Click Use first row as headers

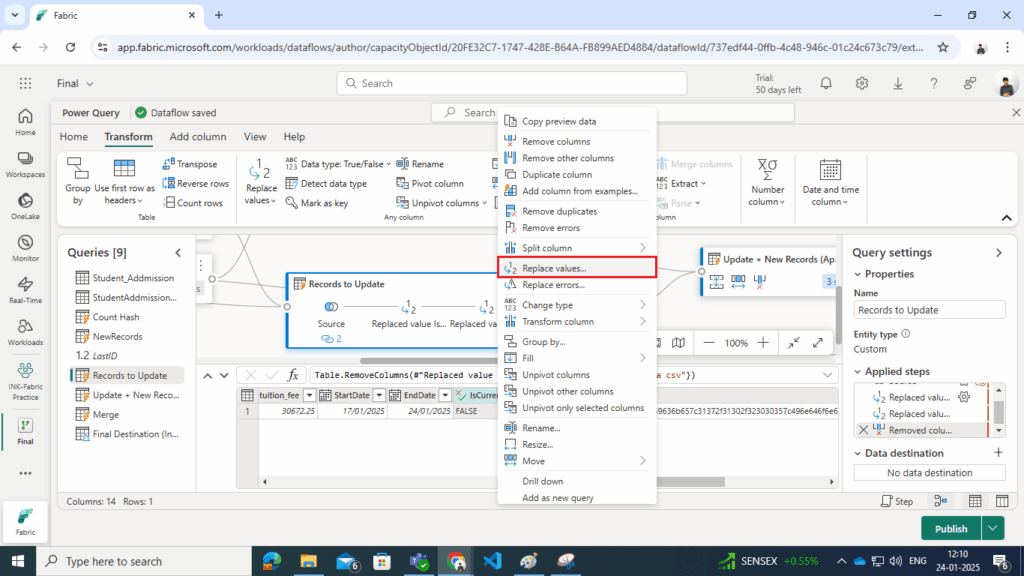tap(124, 181)
